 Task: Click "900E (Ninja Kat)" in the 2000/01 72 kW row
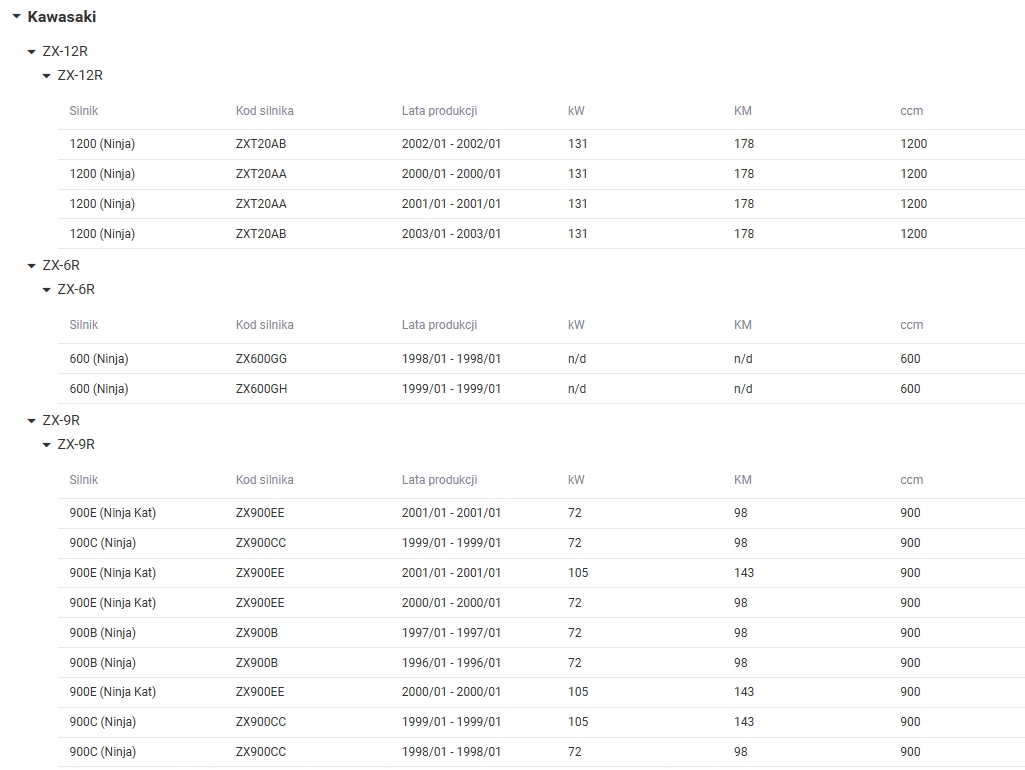[x=112, y=603]
